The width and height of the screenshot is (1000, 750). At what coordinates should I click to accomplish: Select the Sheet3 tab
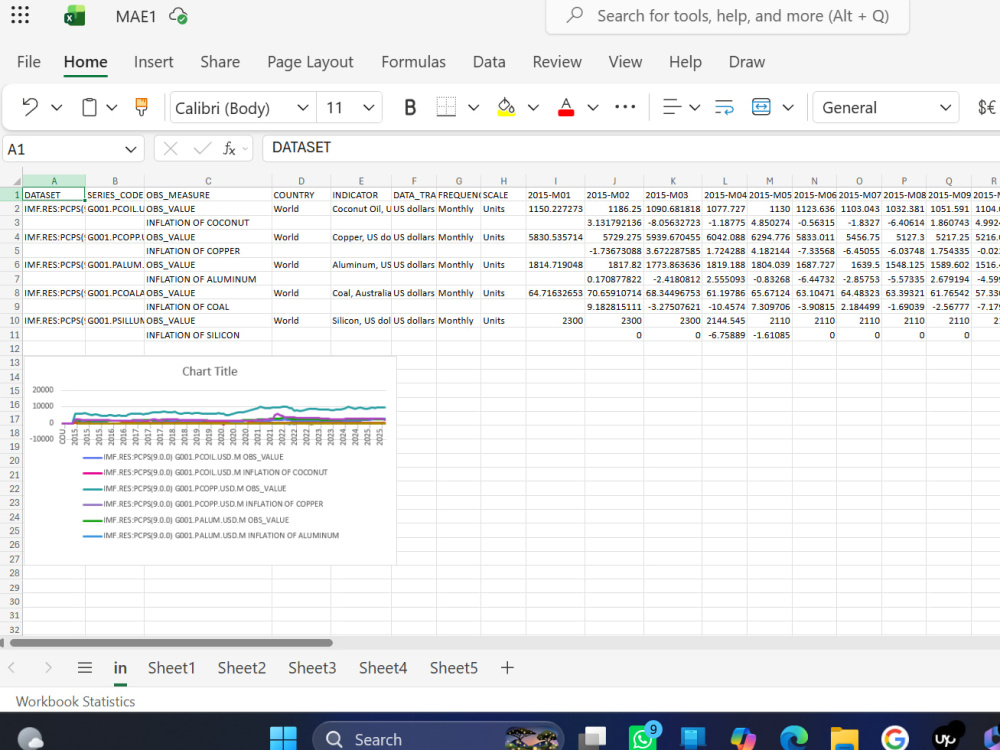click(312, 668)
